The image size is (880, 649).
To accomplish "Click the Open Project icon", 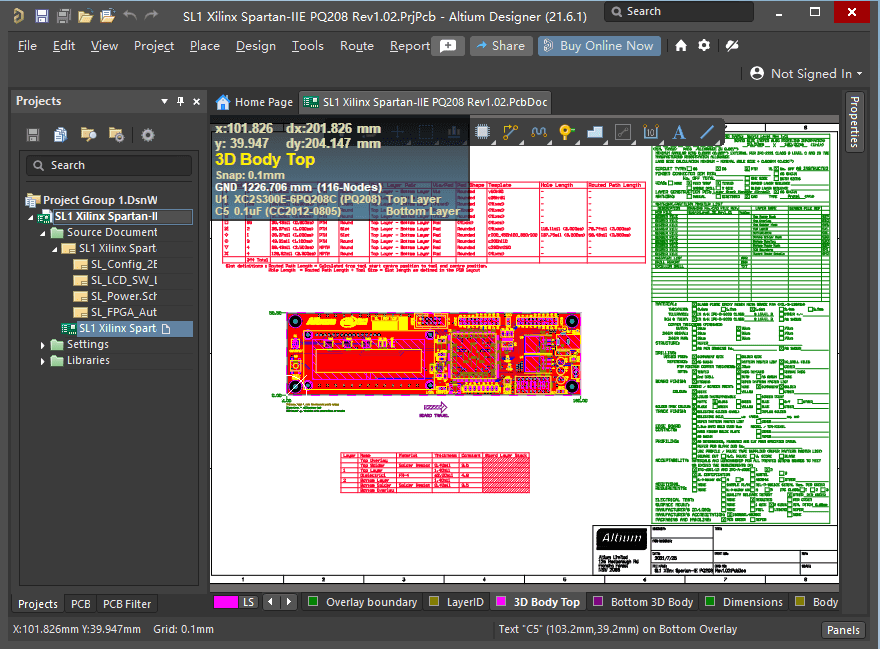I will [107, 16].
